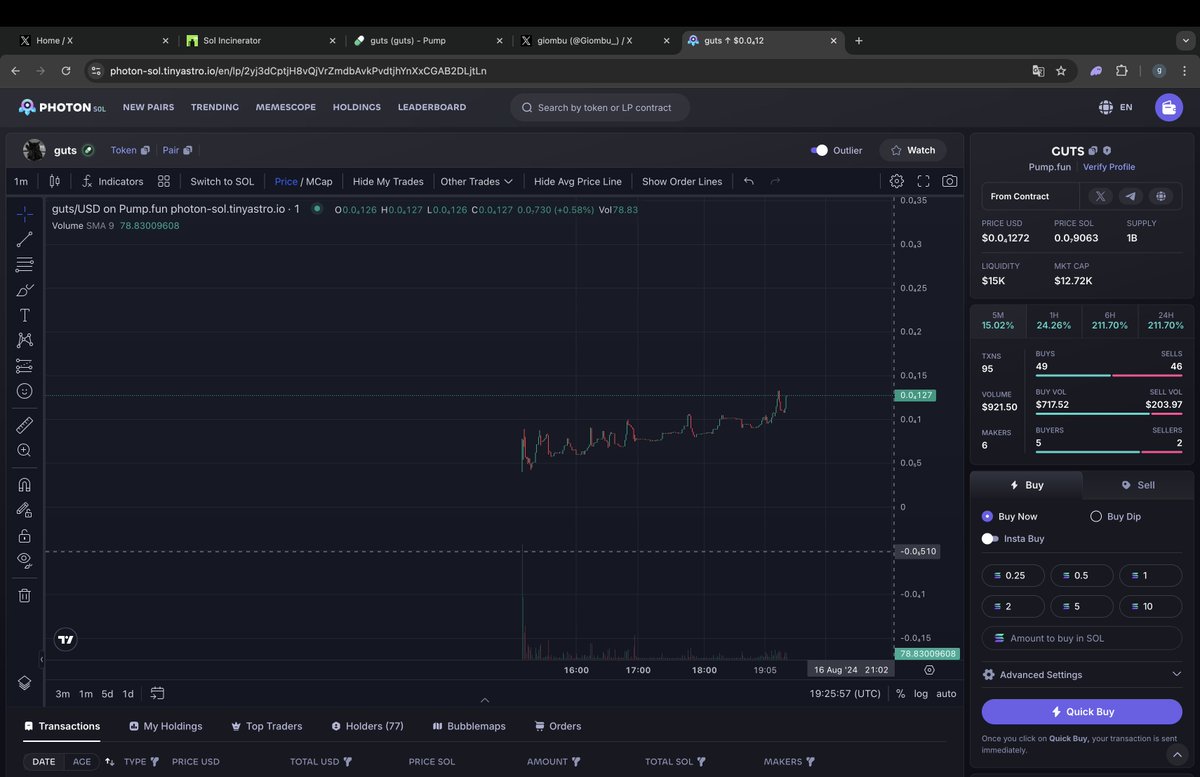Switch between Price and MCap display

click(x=303, y=181)
